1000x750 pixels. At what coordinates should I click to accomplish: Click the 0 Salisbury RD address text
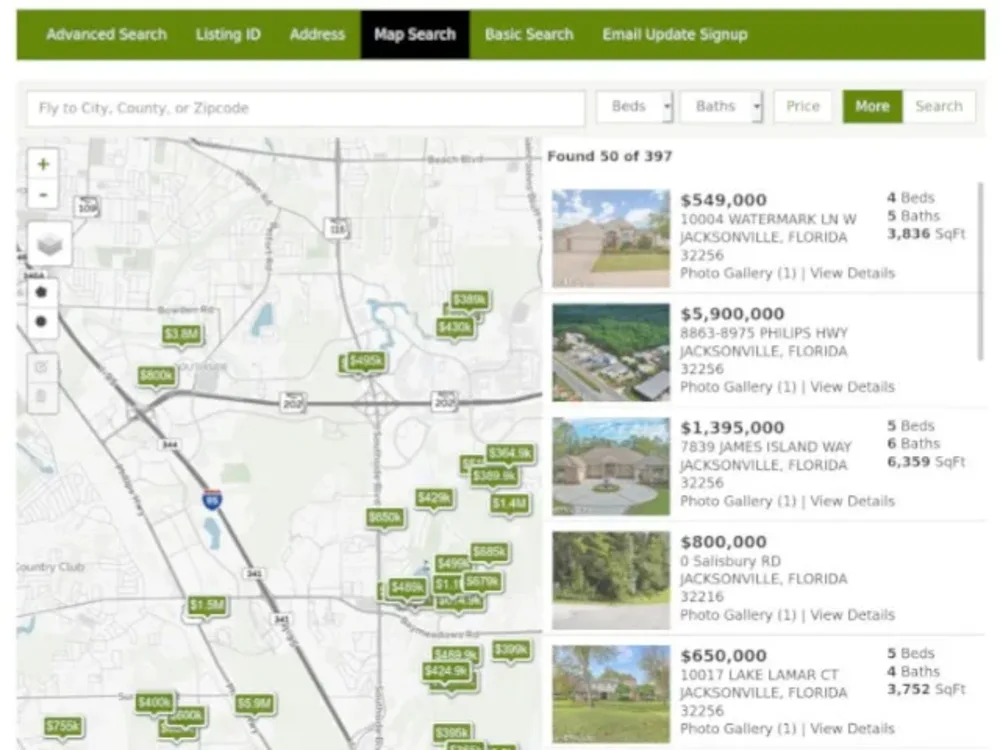[730, 561]
